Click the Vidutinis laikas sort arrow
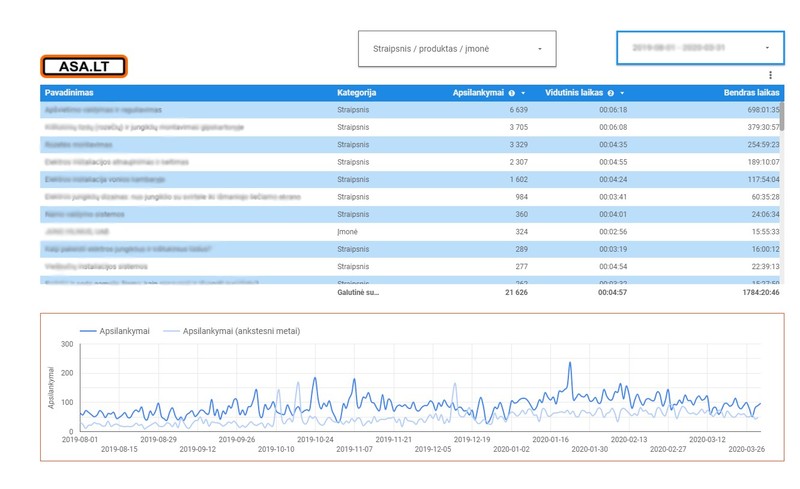The image size is (800, 489). 622,93
